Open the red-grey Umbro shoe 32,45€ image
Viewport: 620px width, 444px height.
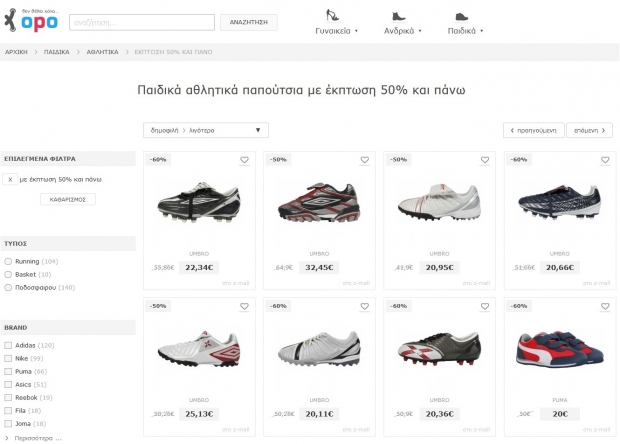pos(319,202)
